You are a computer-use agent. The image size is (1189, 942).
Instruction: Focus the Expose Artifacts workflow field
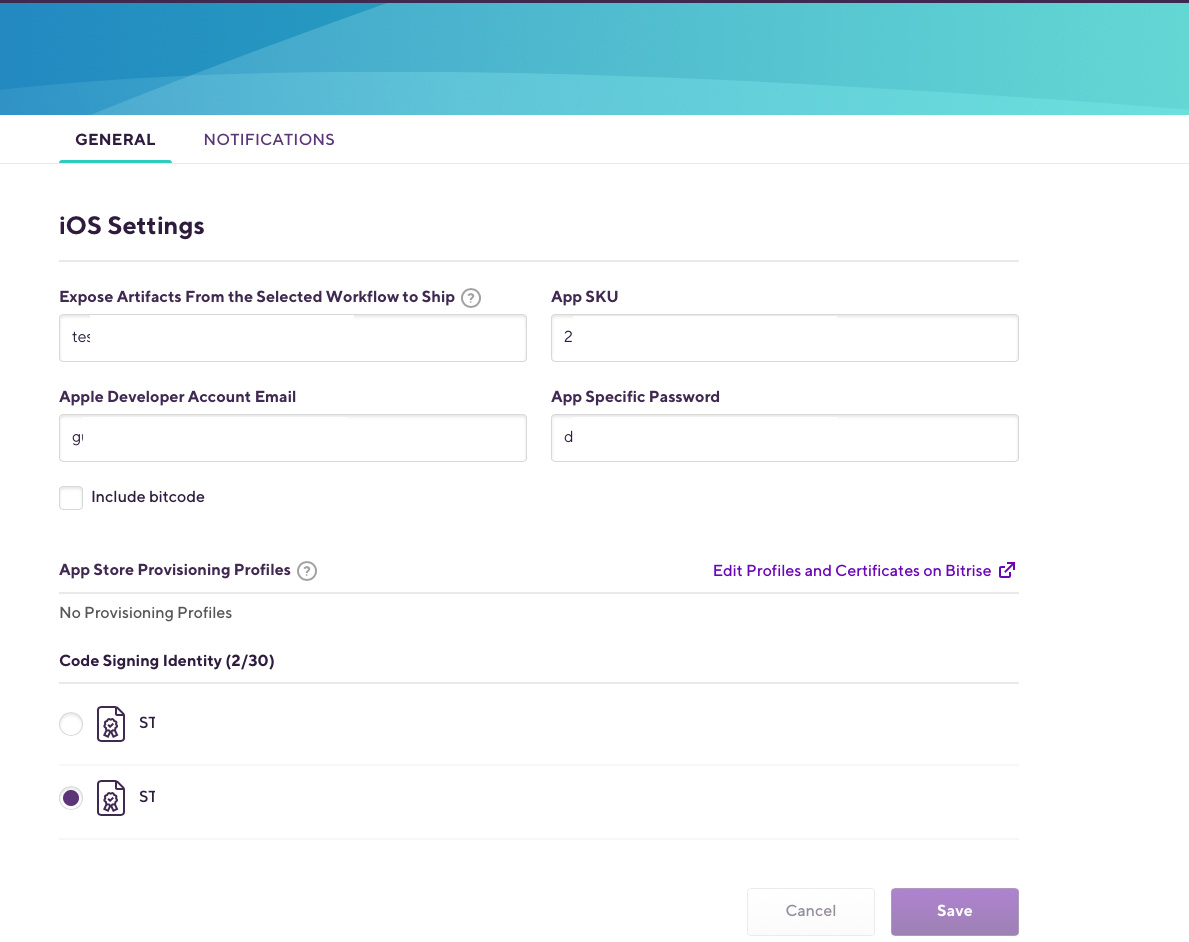[x=293, y=338]
